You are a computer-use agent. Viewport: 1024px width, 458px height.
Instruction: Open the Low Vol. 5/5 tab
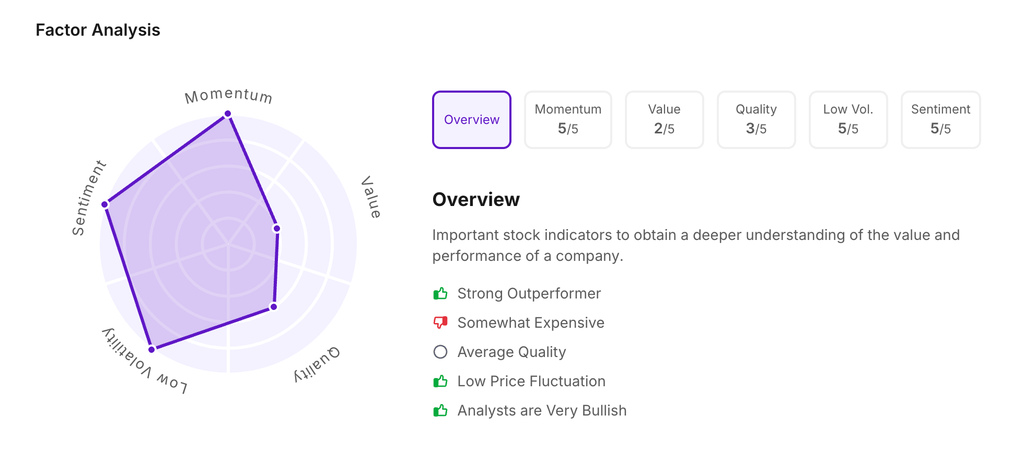coord(848,120)
